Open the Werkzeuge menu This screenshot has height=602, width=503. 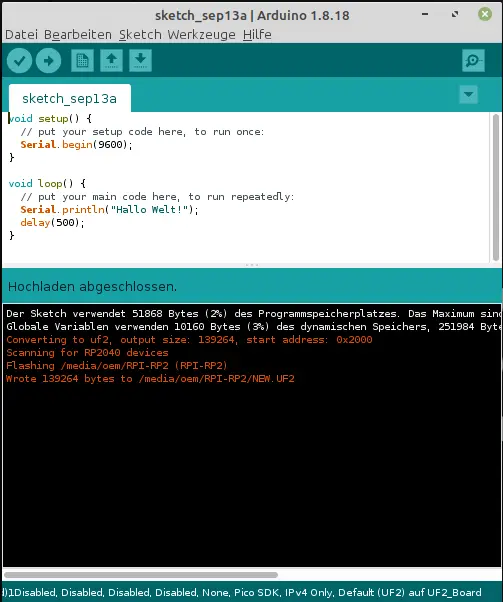tap(202, 35)
